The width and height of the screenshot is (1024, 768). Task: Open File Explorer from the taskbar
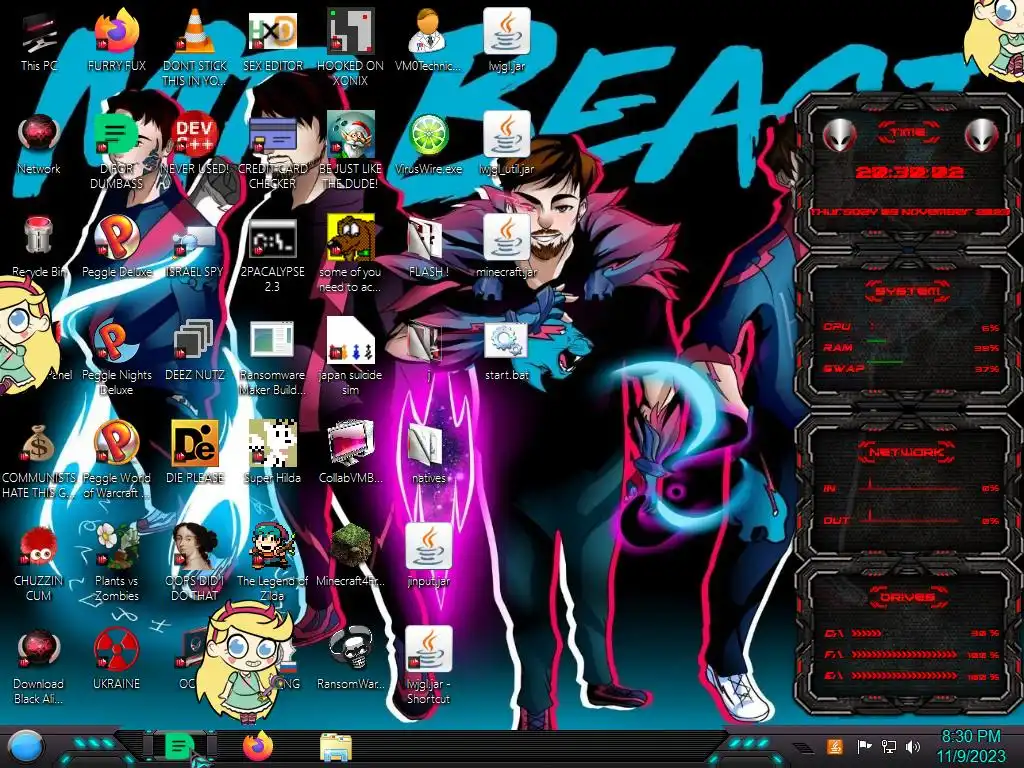pyautogui.click(x=336, y=748)
